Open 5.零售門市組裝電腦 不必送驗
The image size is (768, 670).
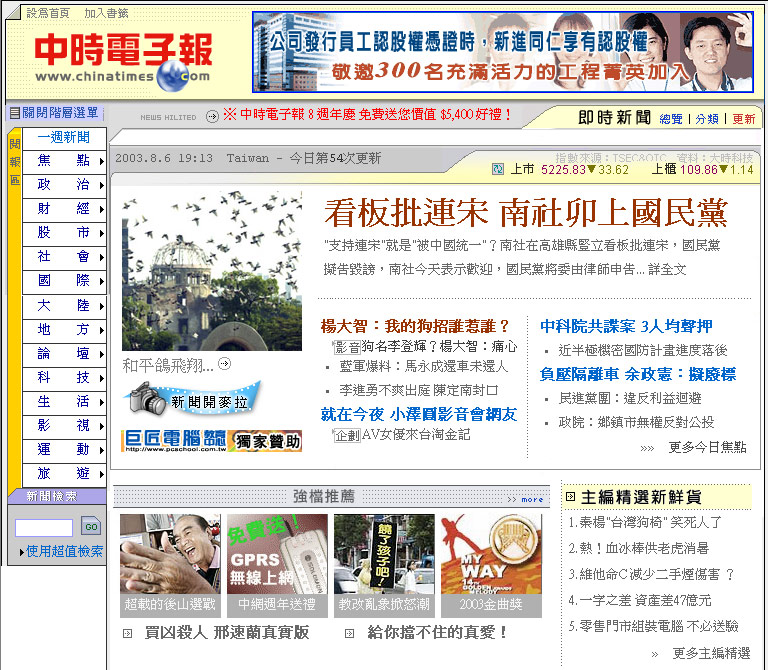(x=653, y=626)
